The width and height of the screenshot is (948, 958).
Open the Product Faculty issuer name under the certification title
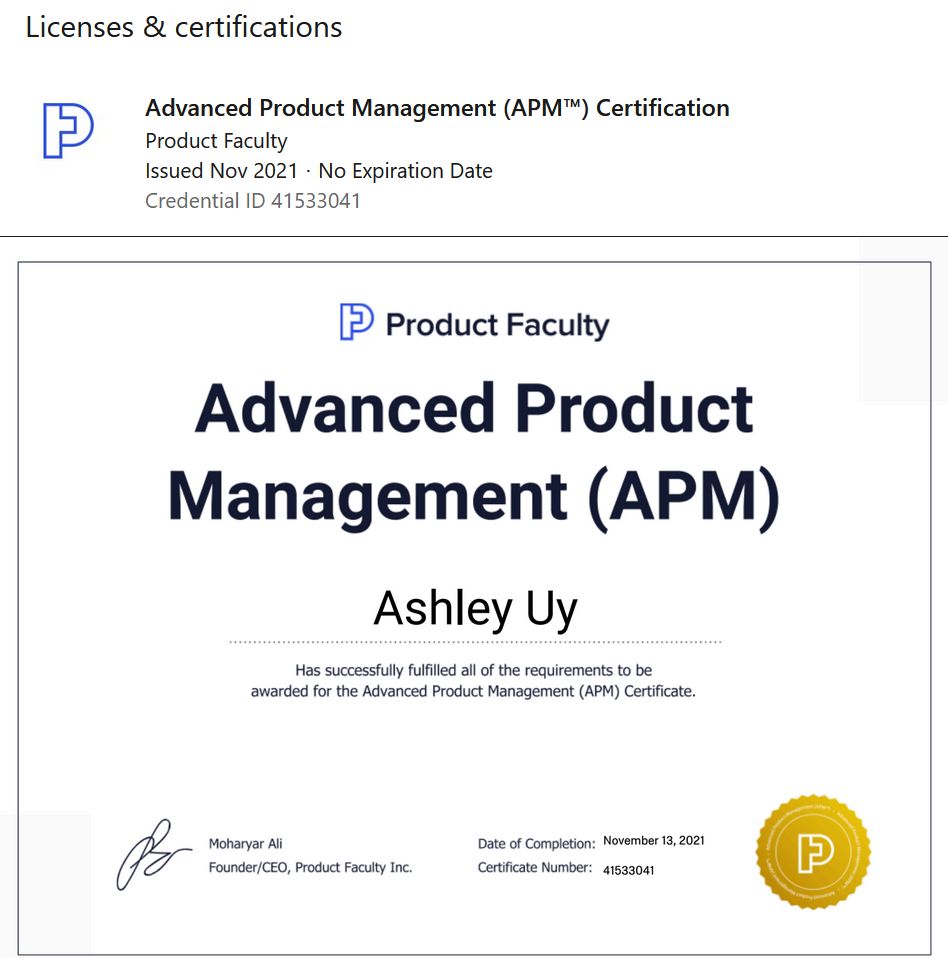point(216,141)
